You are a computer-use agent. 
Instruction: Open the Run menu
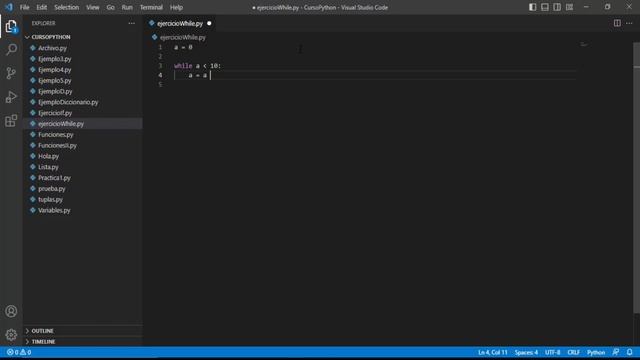pos(127,7)
